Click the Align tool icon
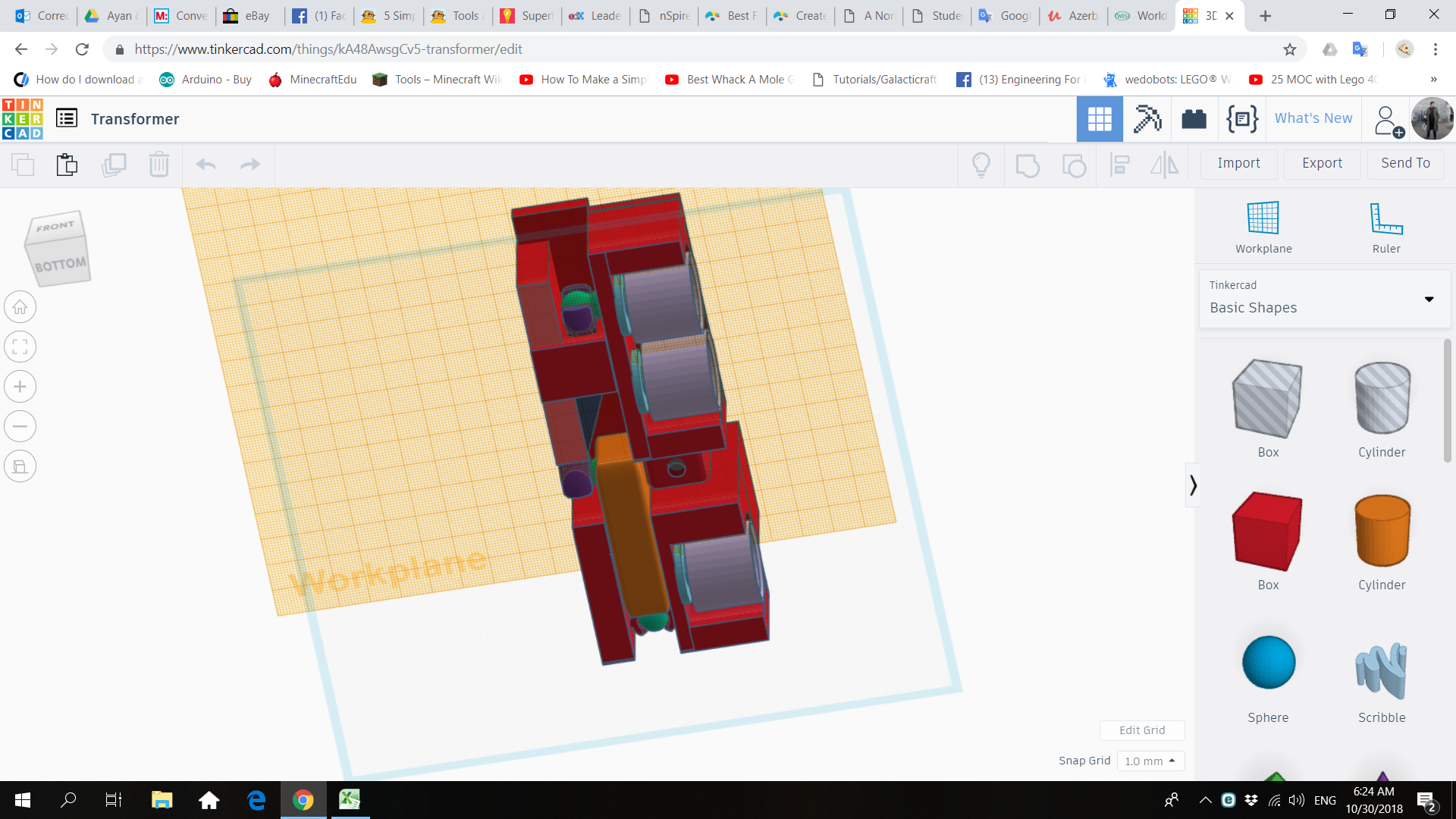This screenshot has width=1456, height=819. coord(1119,165)
